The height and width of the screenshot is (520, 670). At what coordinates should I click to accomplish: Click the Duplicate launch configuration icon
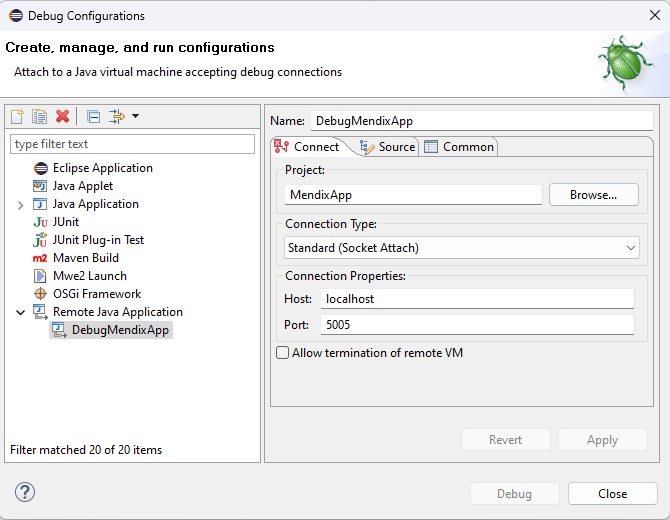39,117
